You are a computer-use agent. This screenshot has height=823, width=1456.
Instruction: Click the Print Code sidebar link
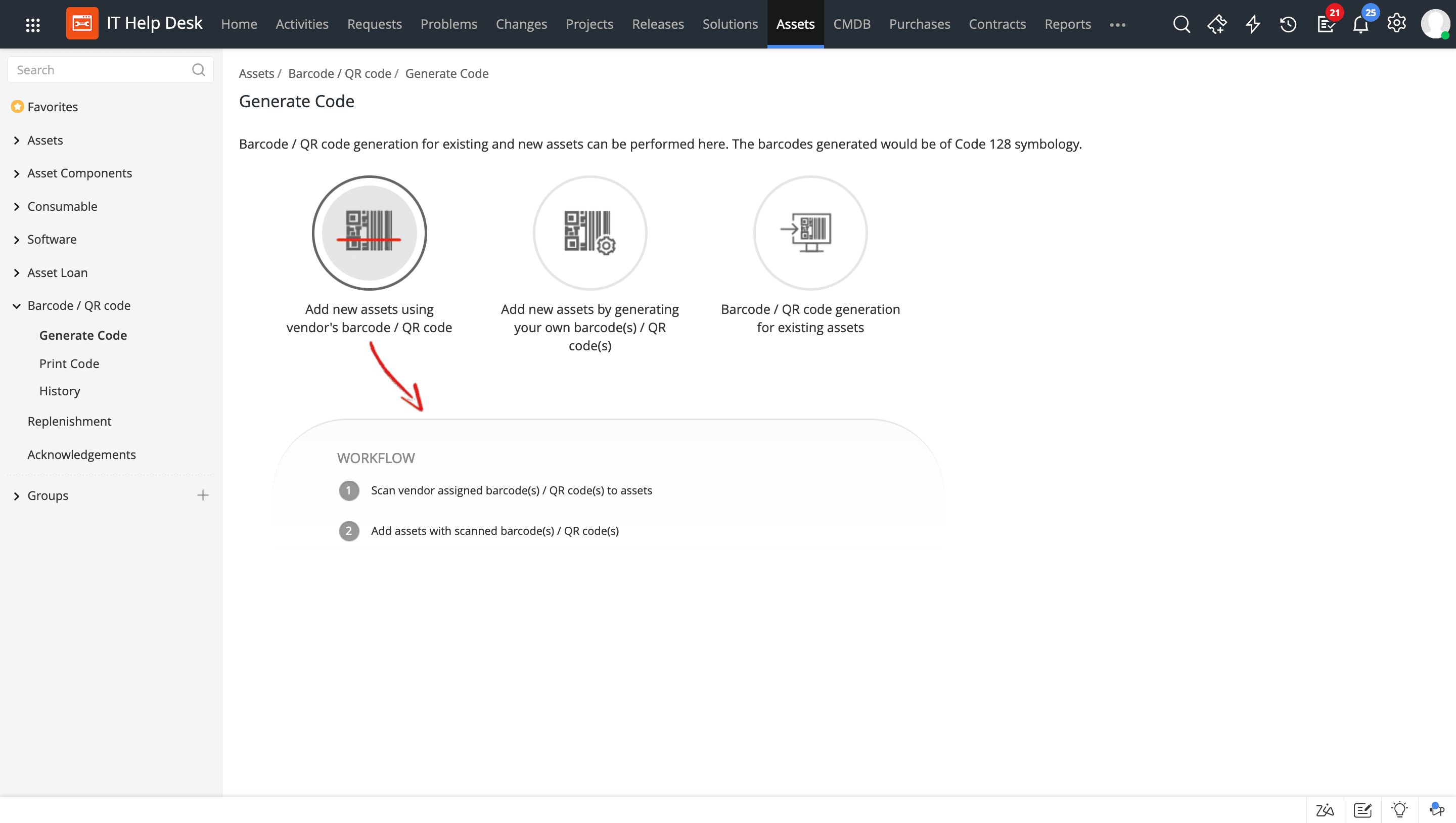[x=69, y=363]
